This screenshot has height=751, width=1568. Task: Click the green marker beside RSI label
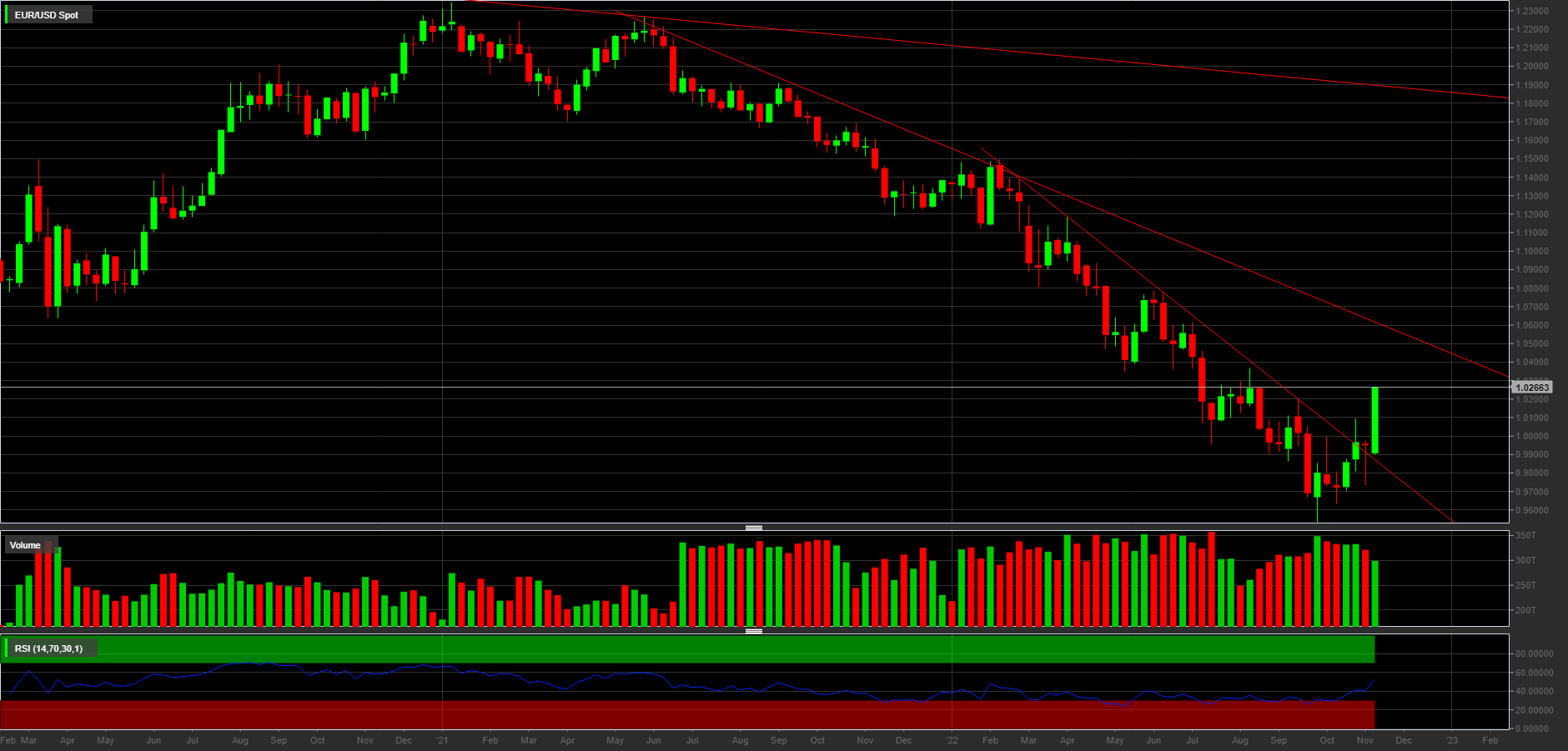tap(7, 648)
